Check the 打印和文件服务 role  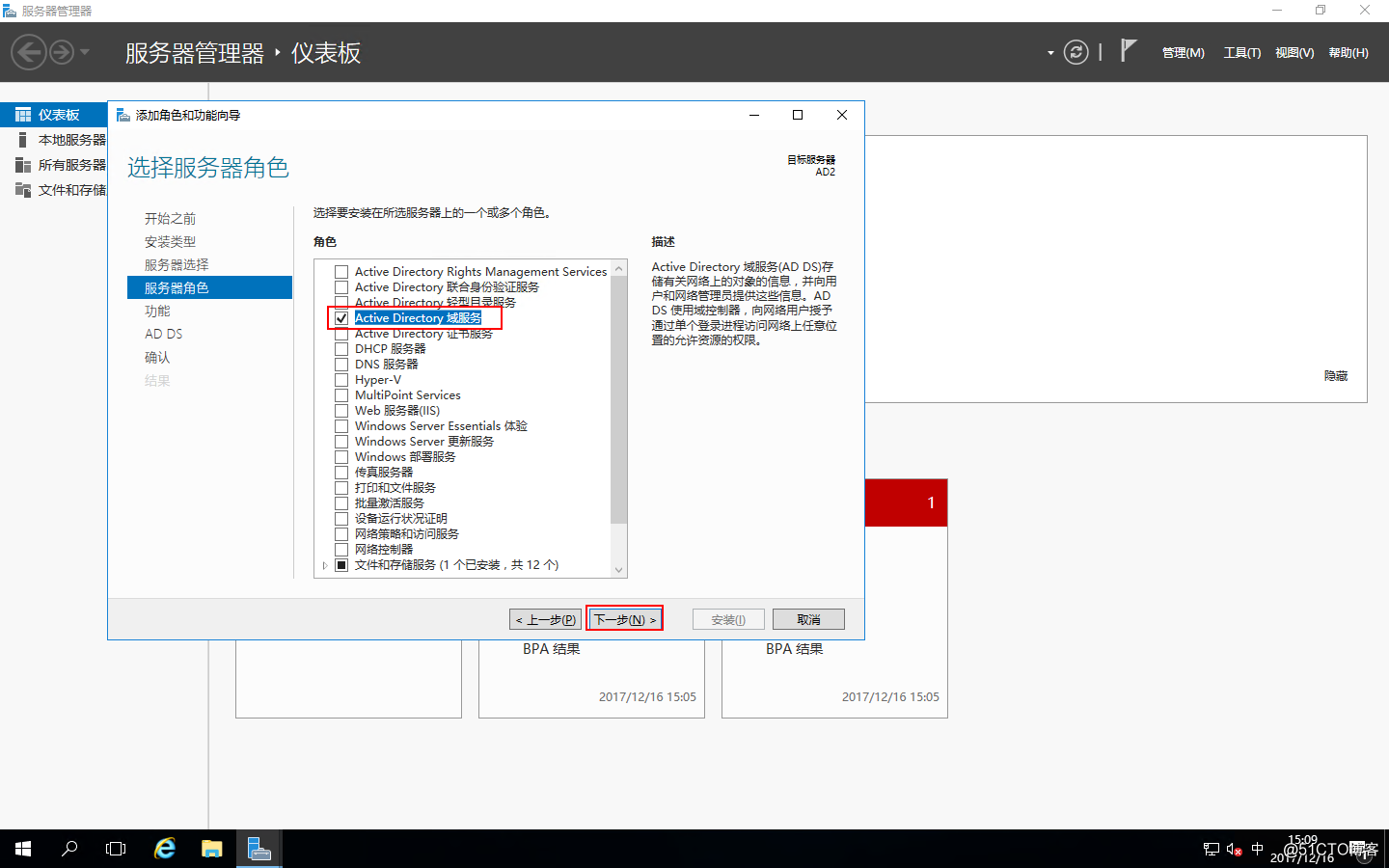point(341,488)
